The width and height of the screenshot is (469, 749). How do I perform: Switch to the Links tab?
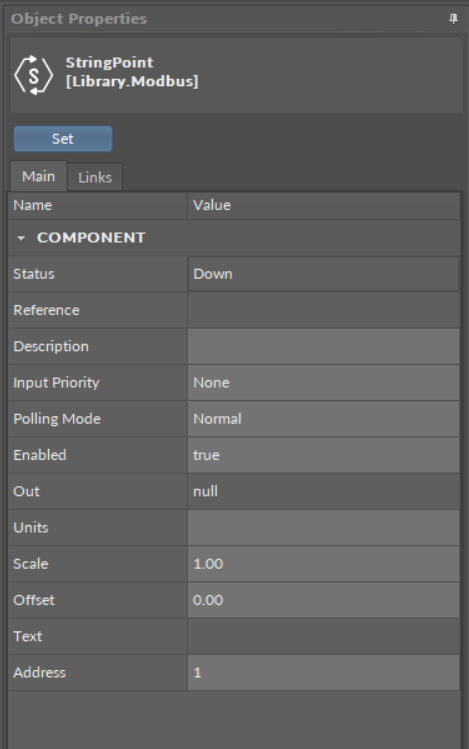[x=95, y=177]
